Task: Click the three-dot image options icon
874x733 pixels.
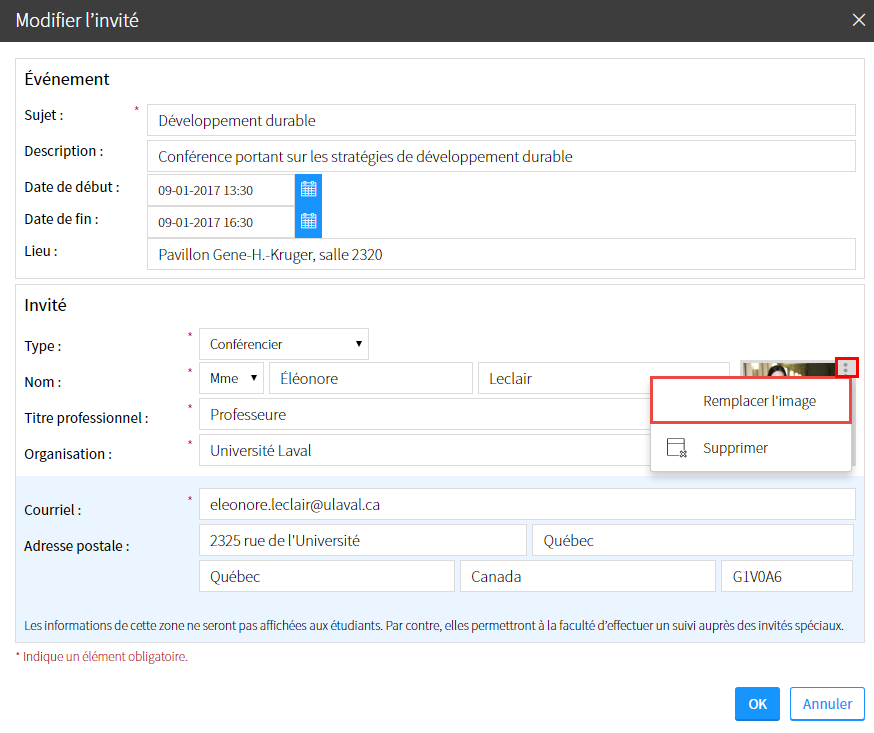Action: click(x=846, y=368)
